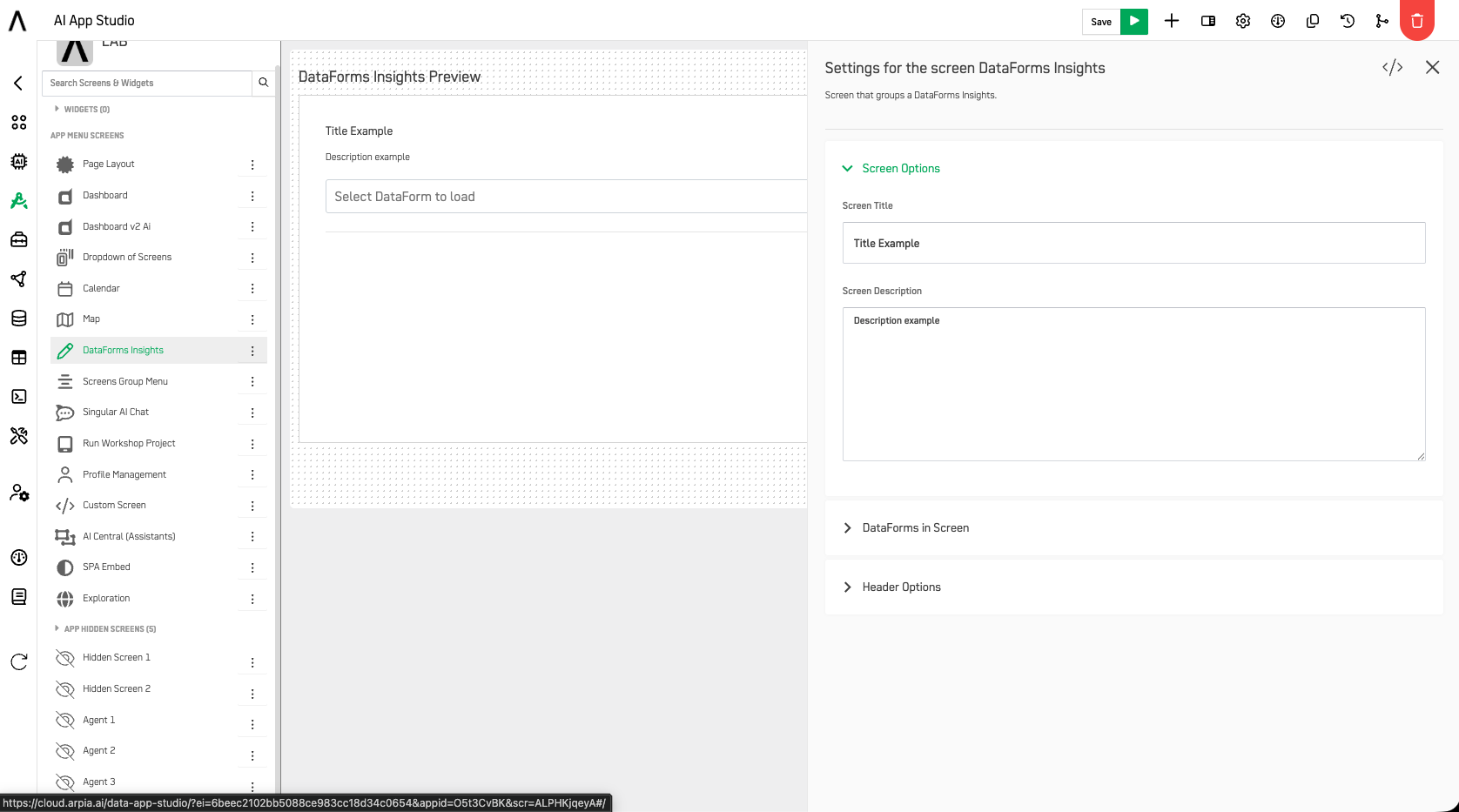Select the Agent 2 hidden screen
The image size is (1459, 812).
pyautogui.click(x=98, y=750)
